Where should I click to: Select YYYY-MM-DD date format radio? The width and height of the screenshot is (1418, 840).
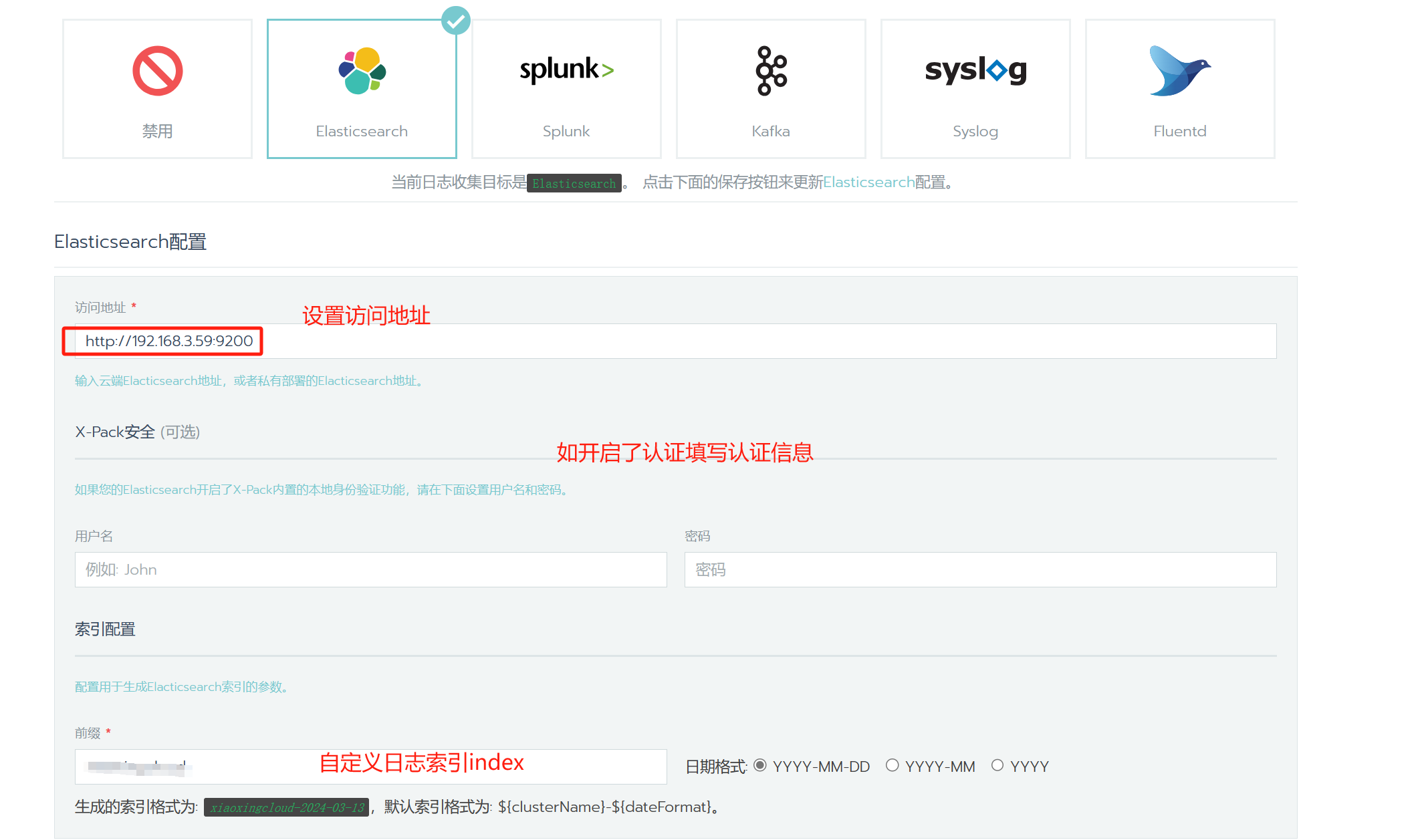tap(760, 765)
